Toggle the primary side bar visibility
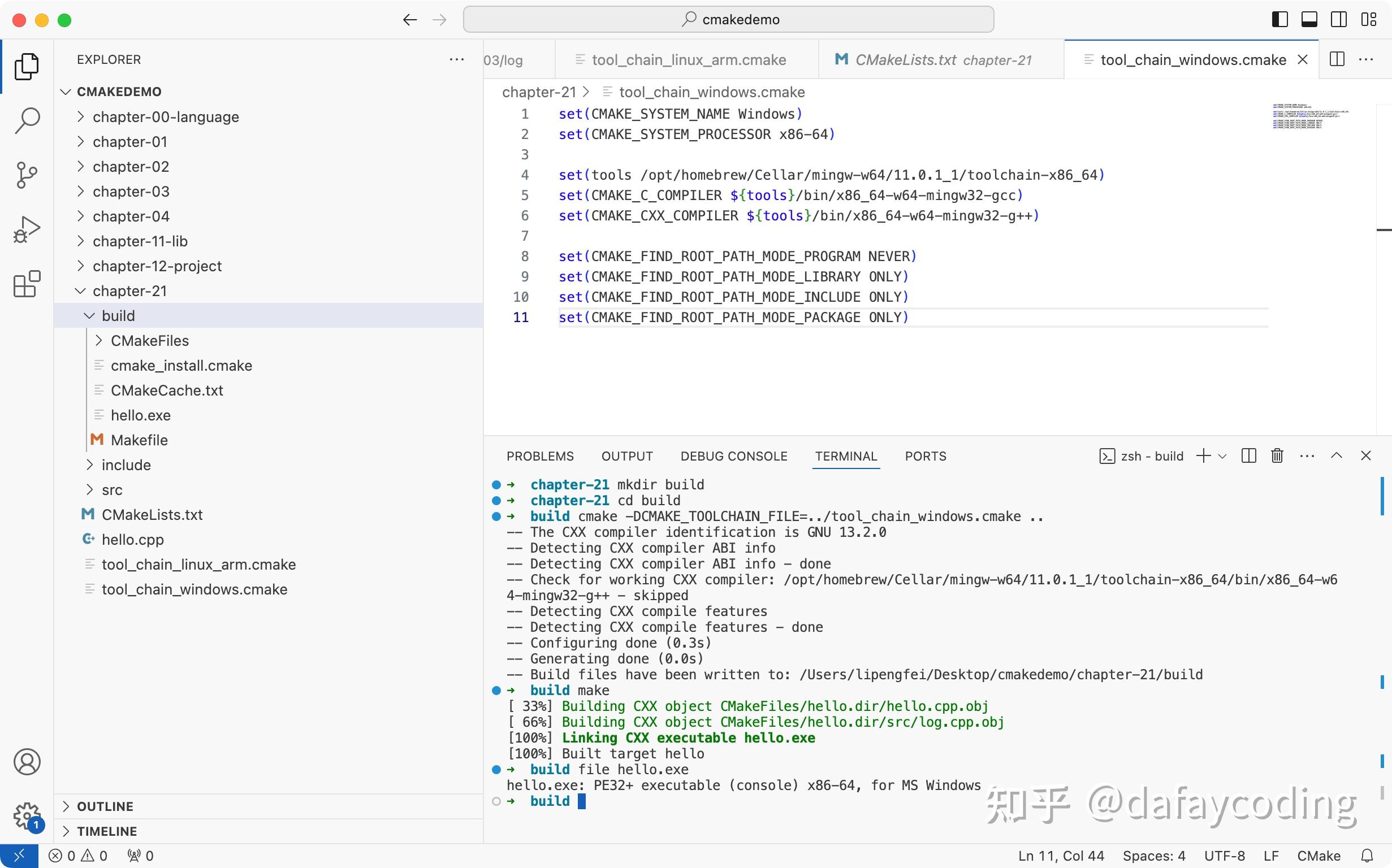Screen dimensions: 1392x868 [x=1279, y=19]
